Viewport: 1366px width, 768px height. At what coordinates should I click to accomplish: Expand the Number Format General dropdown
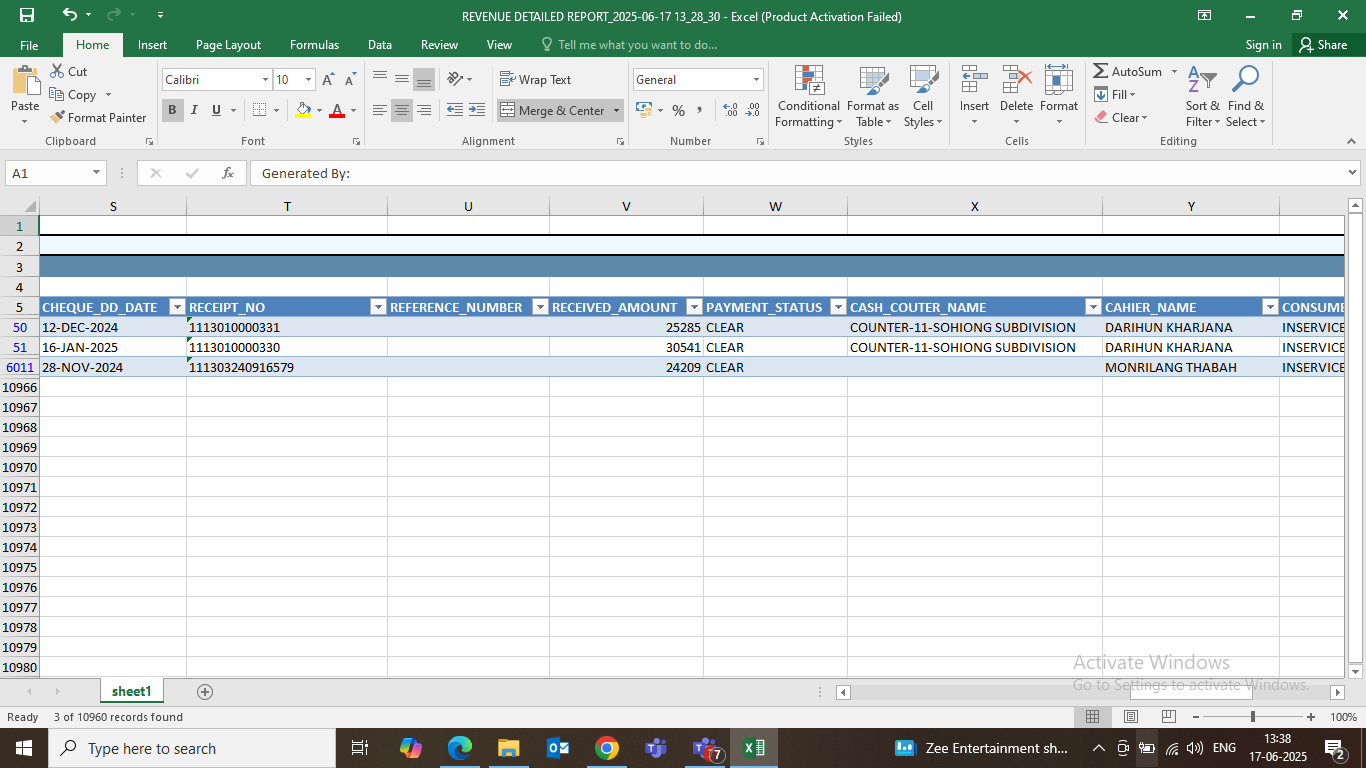756,80
